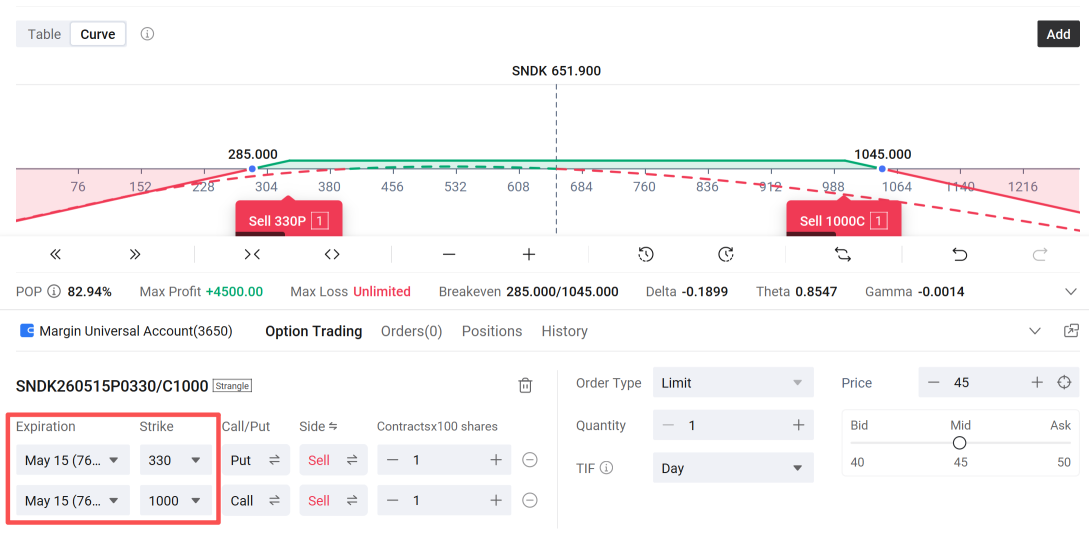The width and height of the screenshot is (1089, 534).
Task: Shift chart right with double-right arrows
Action: [x=135, y=255]
